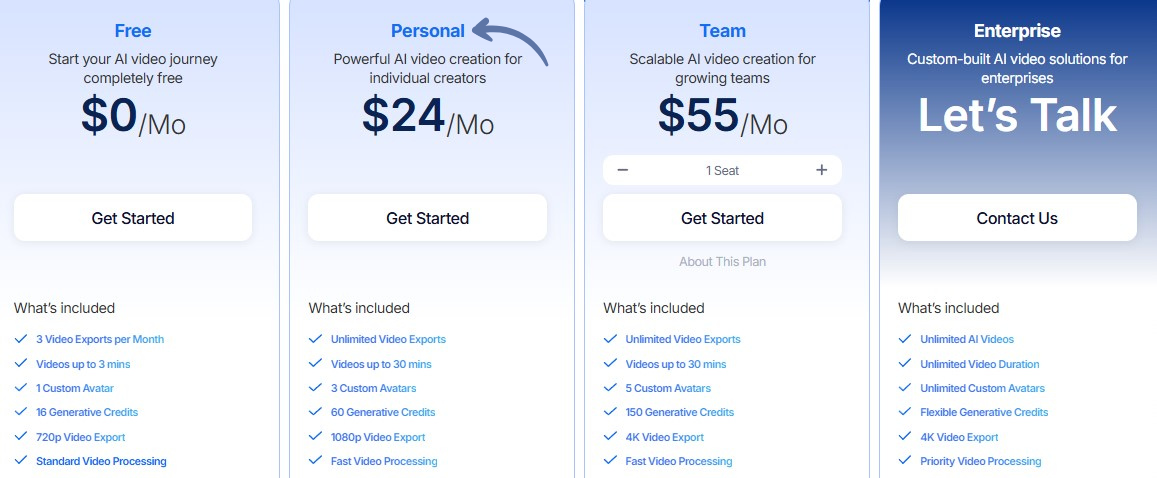Select the Team plan heading
Image resolution: width=1157 pixels, height=478 pixels.
[x=722, y=31]
